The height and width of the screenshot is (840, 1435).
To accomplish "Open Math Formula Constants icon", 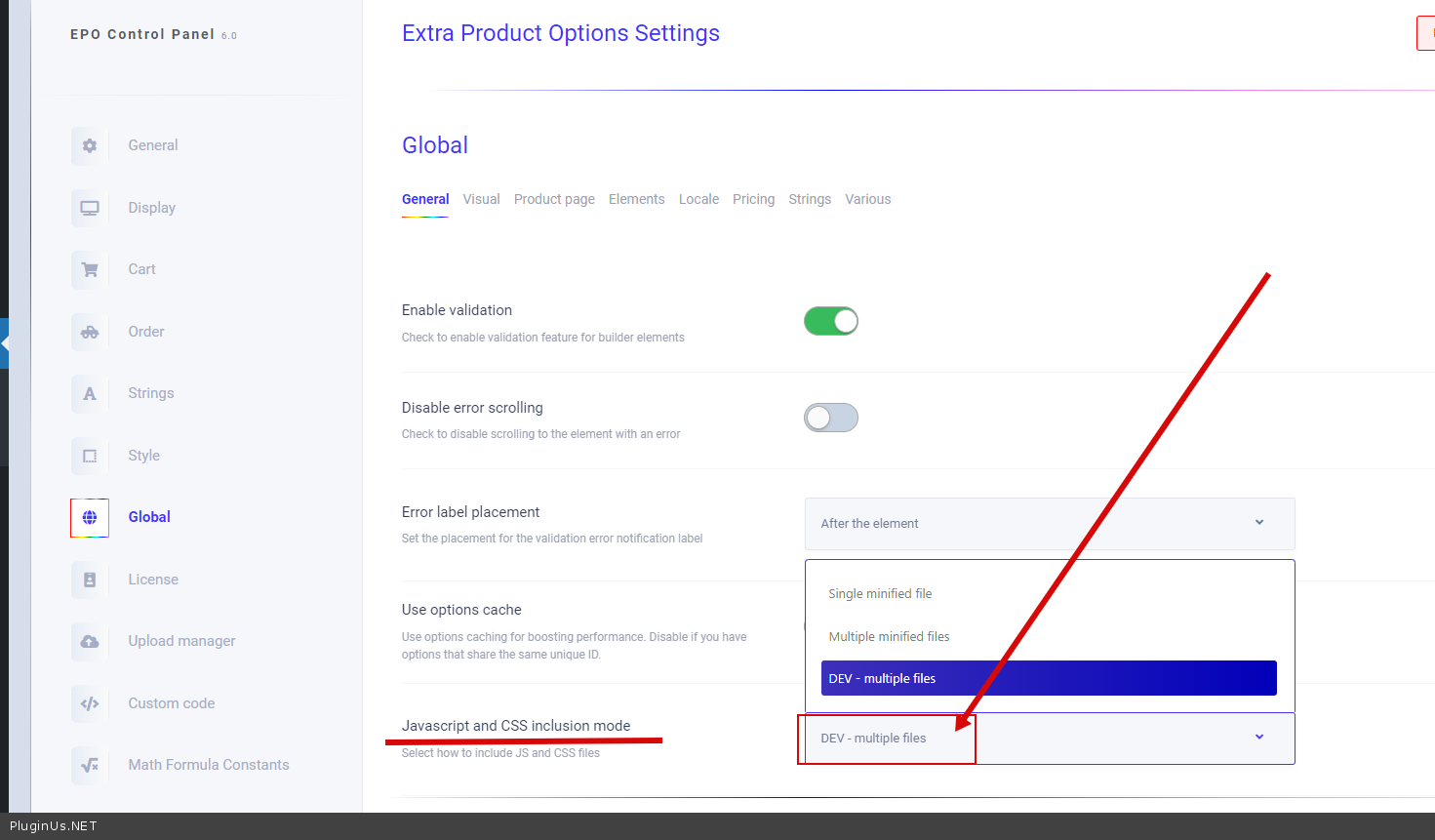I will point(90,765).
